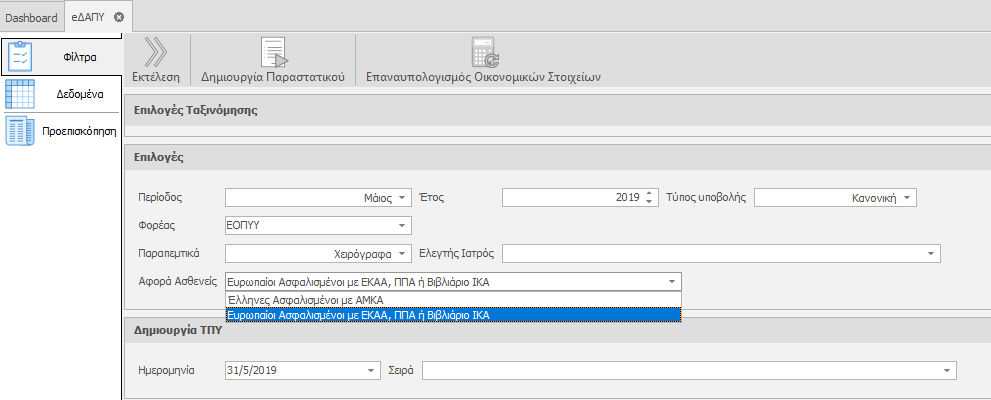Expand the Σειρά dropdown
This screenshot has width=991, height=400.
tap(947, 371)
